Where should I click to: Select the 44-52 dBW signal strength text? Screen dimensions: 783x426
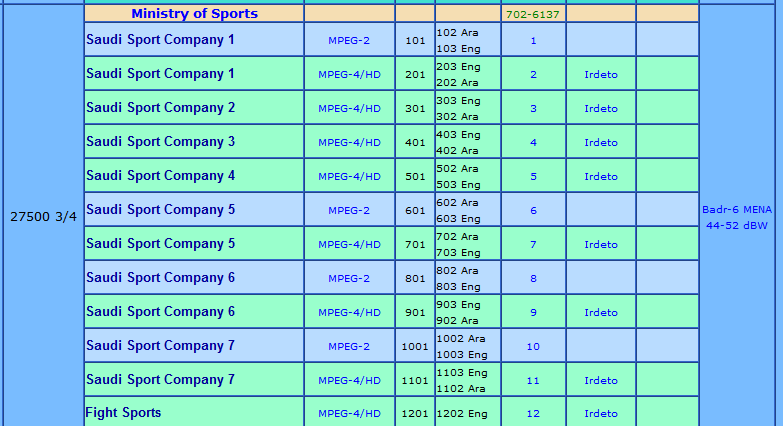click(739, 226)
